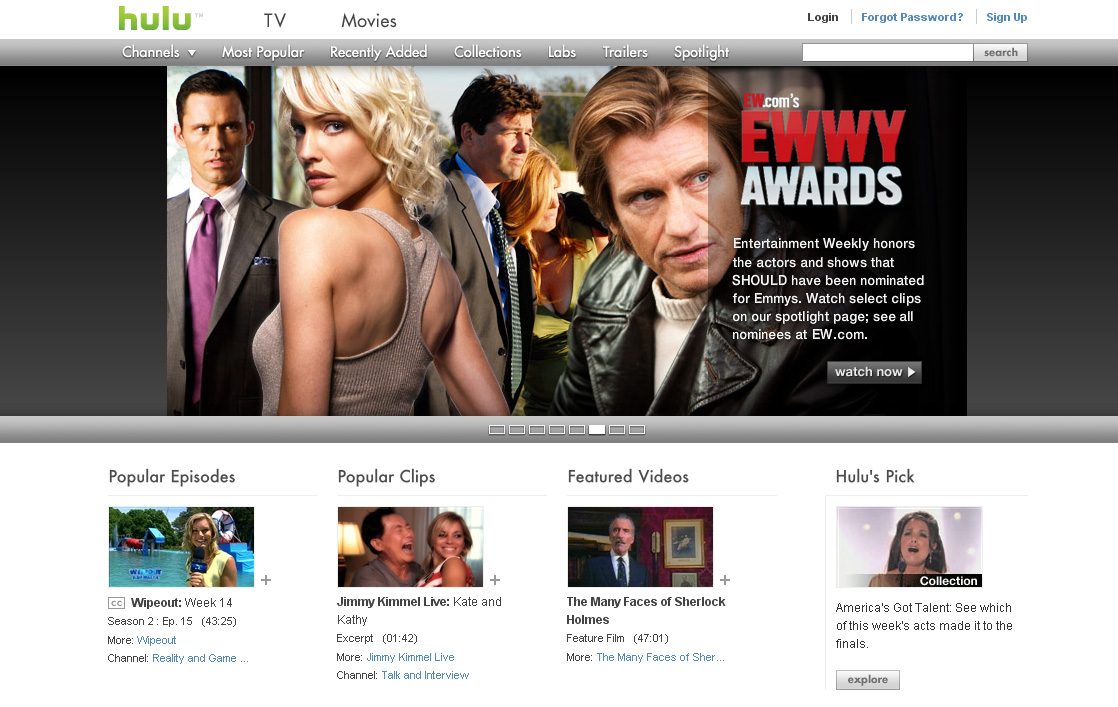Click the More: Wipeout link

156,640
